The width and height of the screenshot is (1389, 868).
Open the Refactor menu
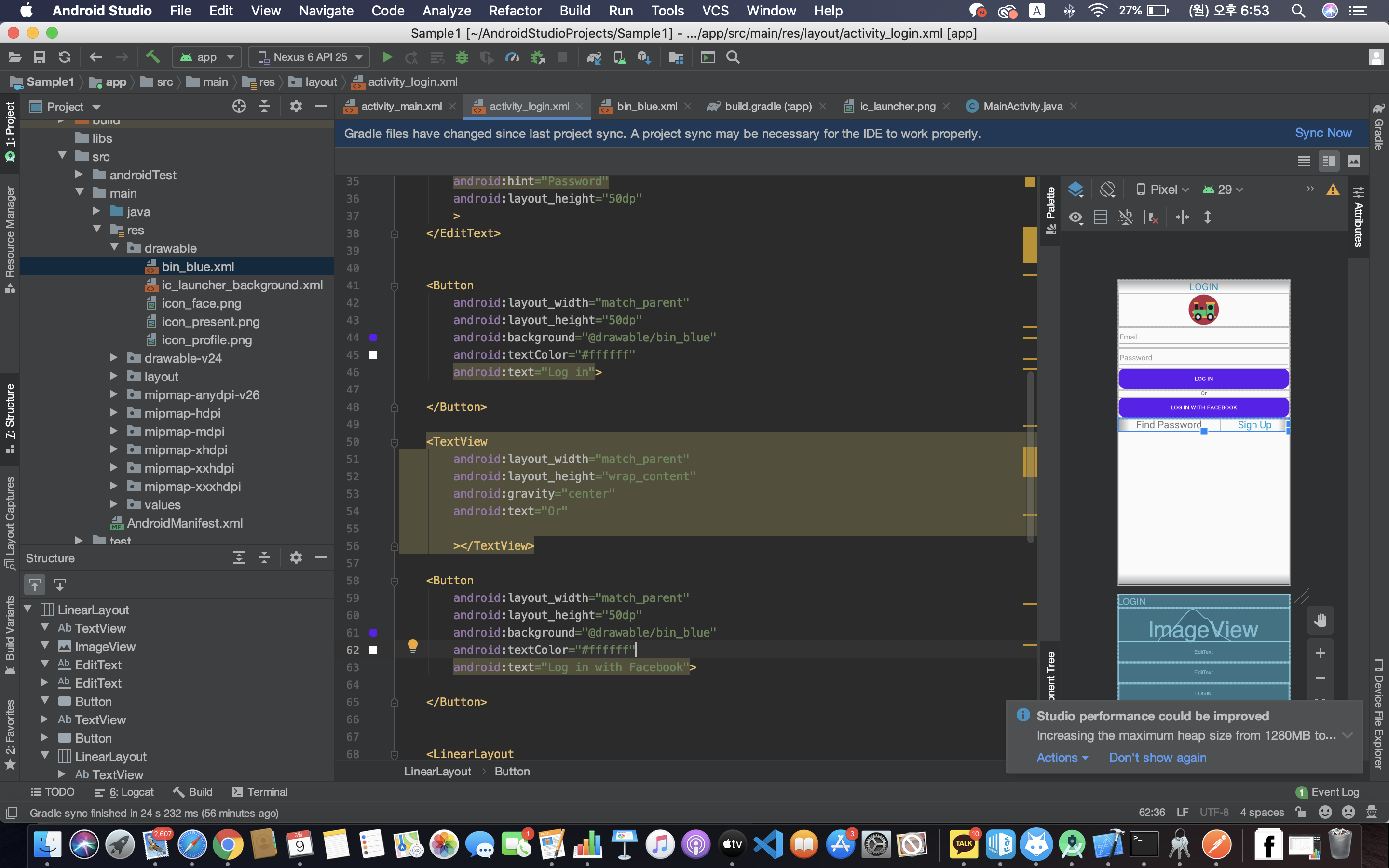pos(515,10)
